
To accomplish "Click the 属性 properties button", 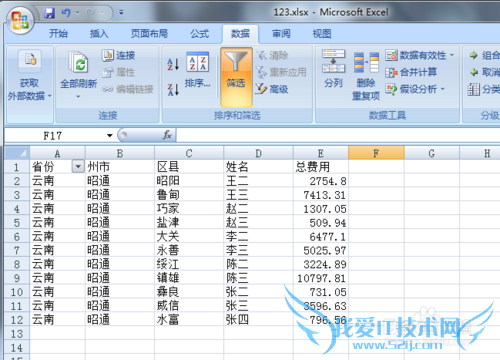I will point(119,72).
